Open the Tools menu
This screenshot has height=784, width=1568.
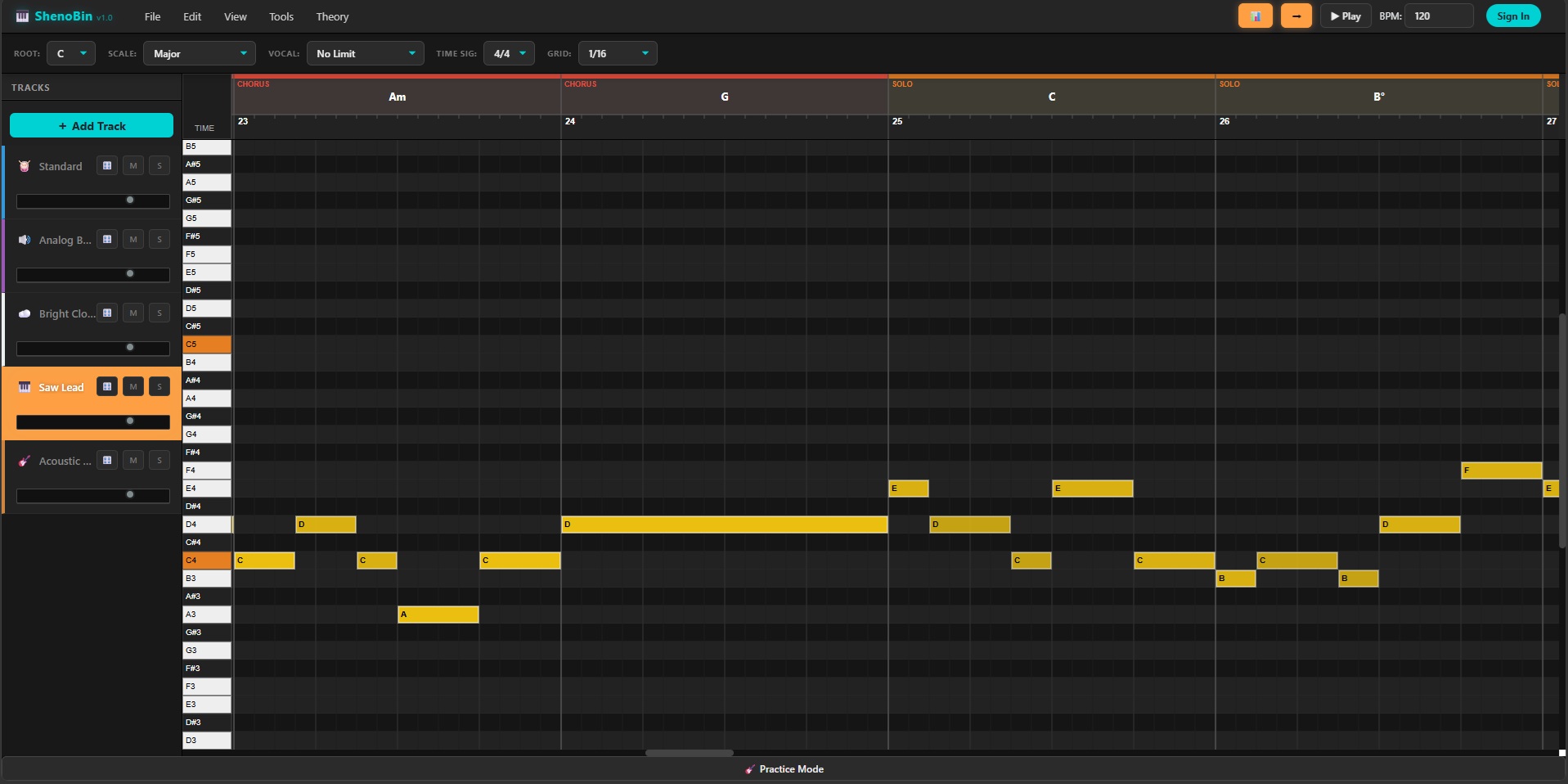pos(281,16)
